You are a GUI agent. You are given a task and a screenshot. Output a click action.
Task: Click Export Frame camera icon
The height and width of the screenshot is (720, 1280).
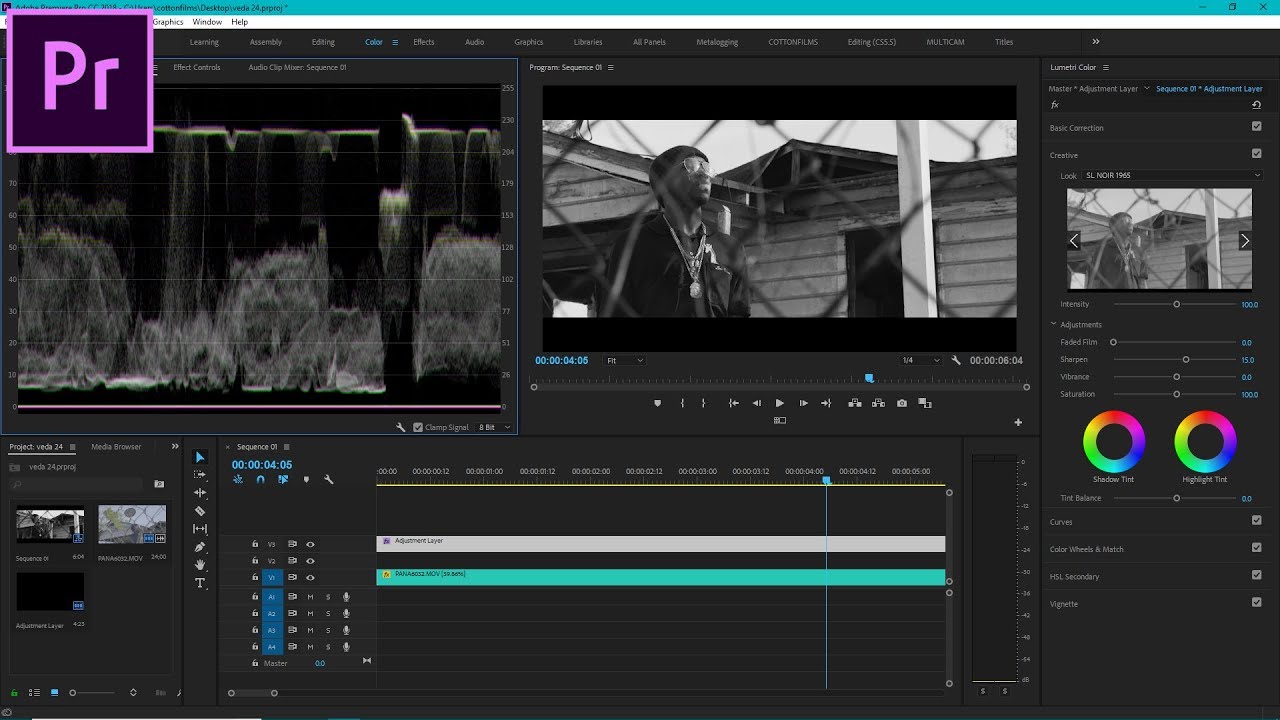tap(902, 403)
